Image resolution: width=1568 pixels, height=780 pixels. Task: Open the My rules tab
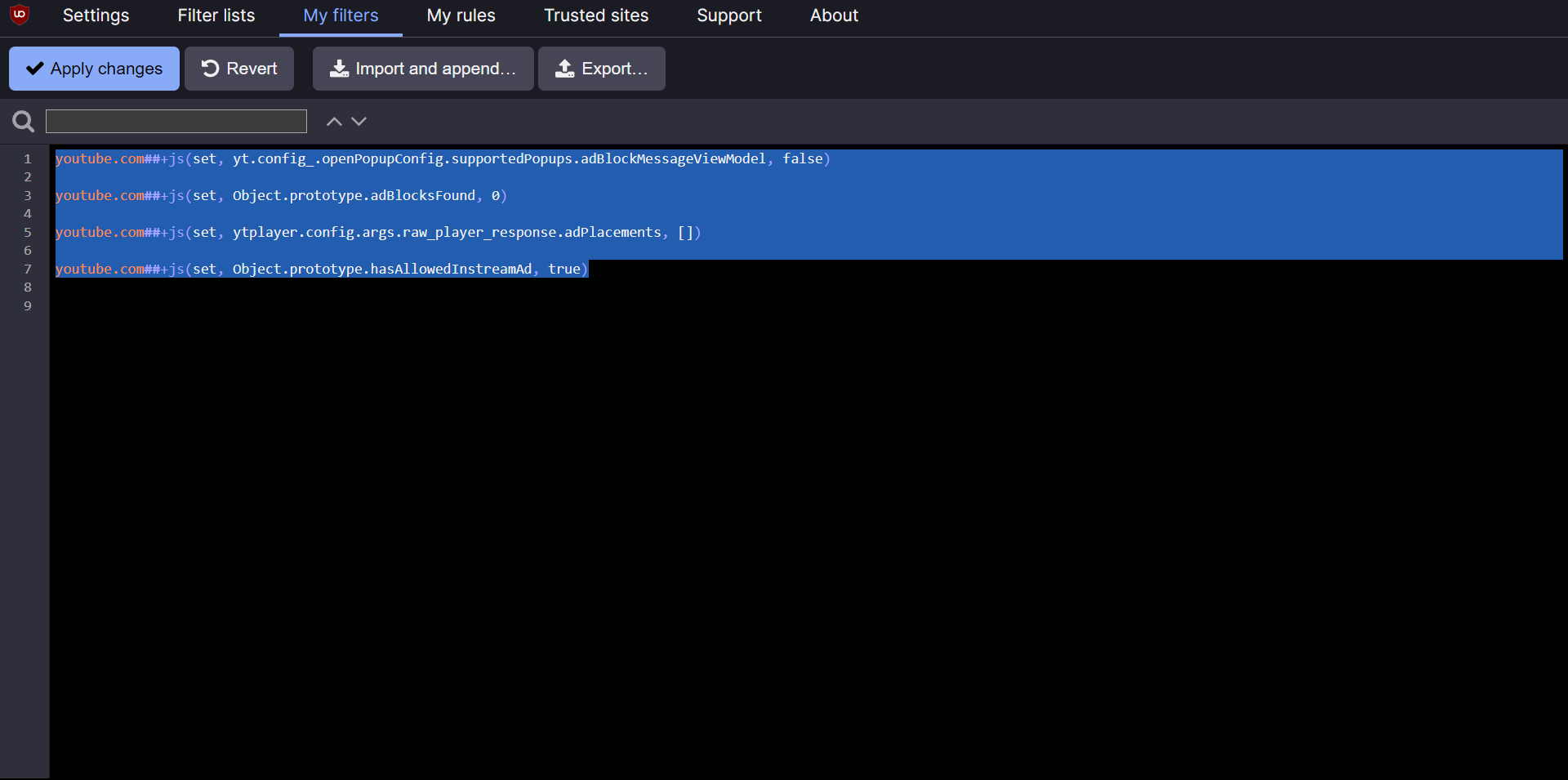461,16
